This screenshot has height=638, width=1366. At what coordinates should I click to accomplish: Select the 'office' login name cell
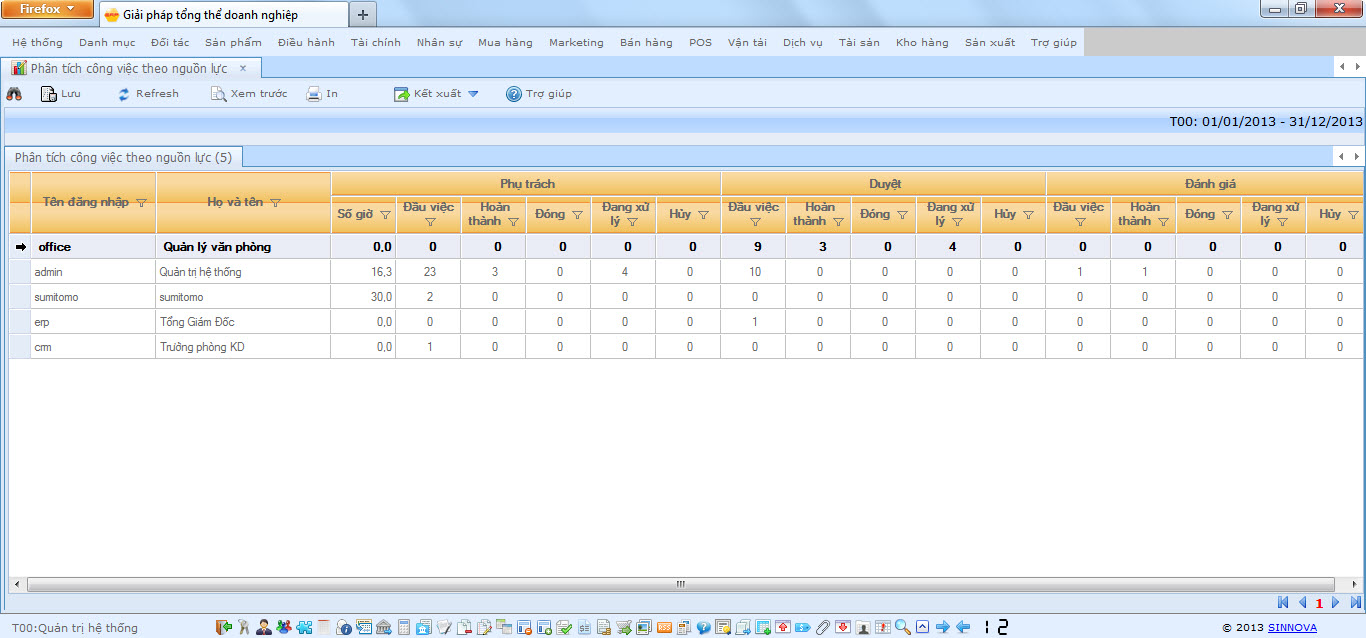click(94, 247)
